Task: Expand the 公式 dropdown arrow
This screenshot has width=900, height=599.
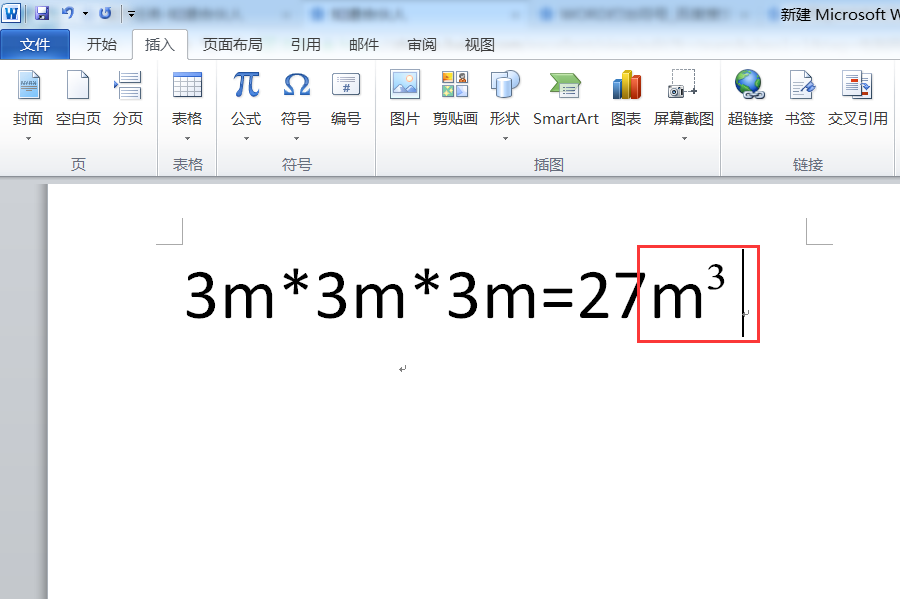Action: click(x=246, y=138)
